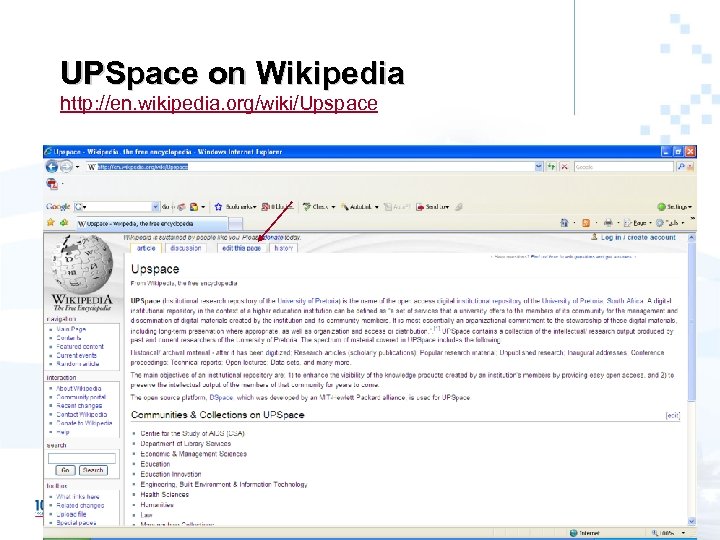Open the address bar history dropdown
Image resolution: width=720 pixels, height=540 pixels.
(x=539, y=167)
